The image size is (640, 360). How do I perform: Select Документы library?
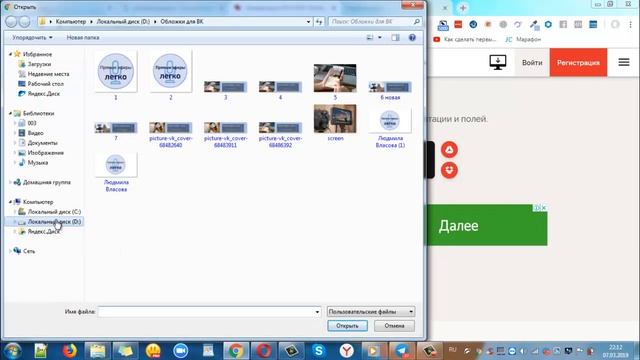[x=42, y=143]
